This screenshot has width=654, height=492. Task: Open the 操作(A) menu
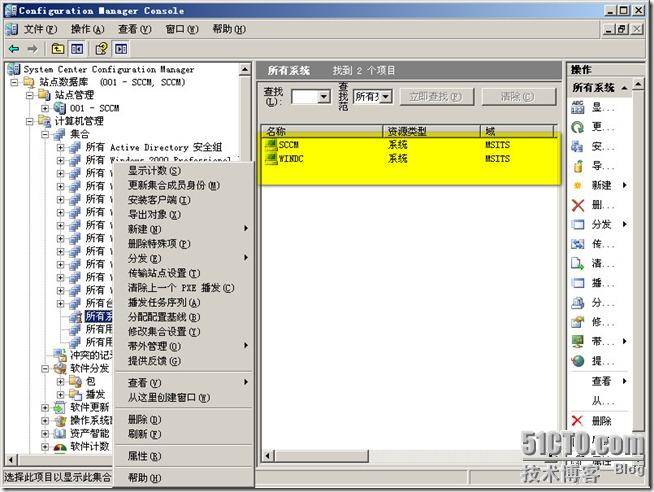click(87, 29)
